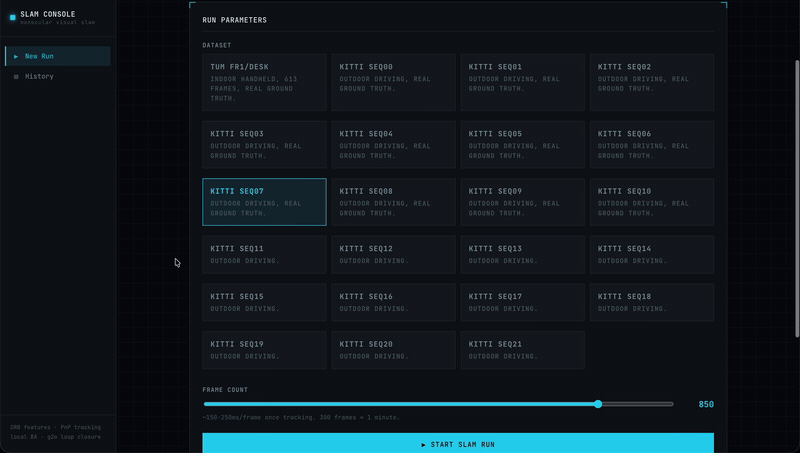Pick the KITTI SEQ19 dataset card
This screenshot has width=800, height=453.
[x=264, y=350]
